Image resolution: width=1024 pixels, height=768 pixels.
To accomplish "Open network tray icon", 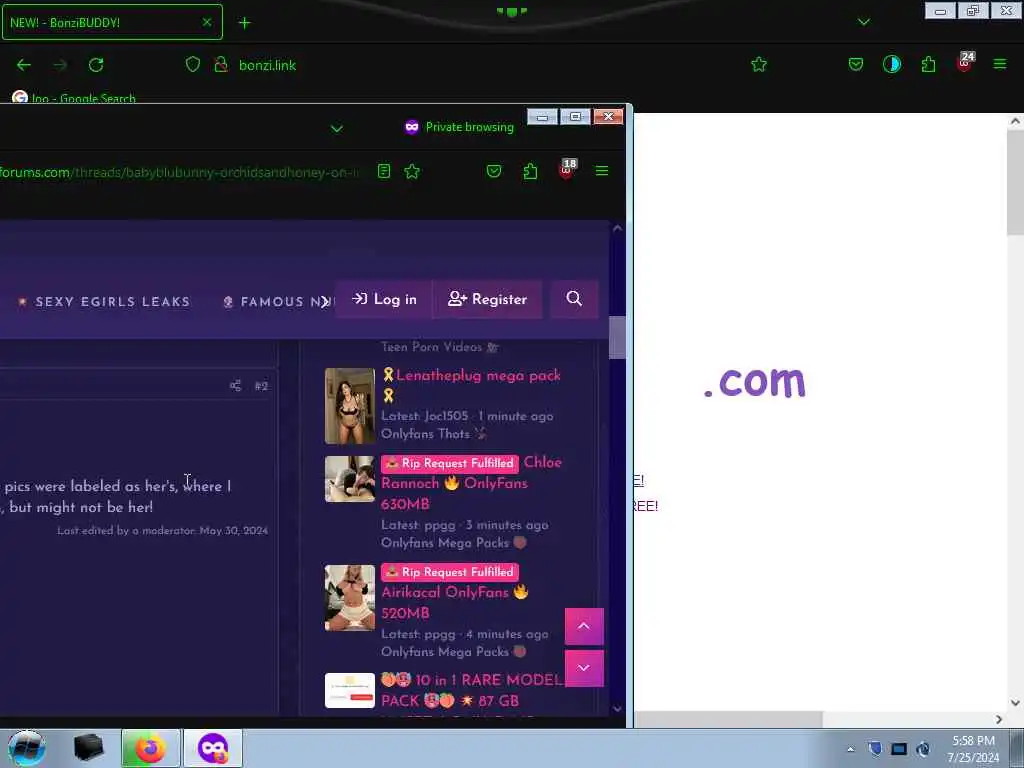I will tap(899, 749).
